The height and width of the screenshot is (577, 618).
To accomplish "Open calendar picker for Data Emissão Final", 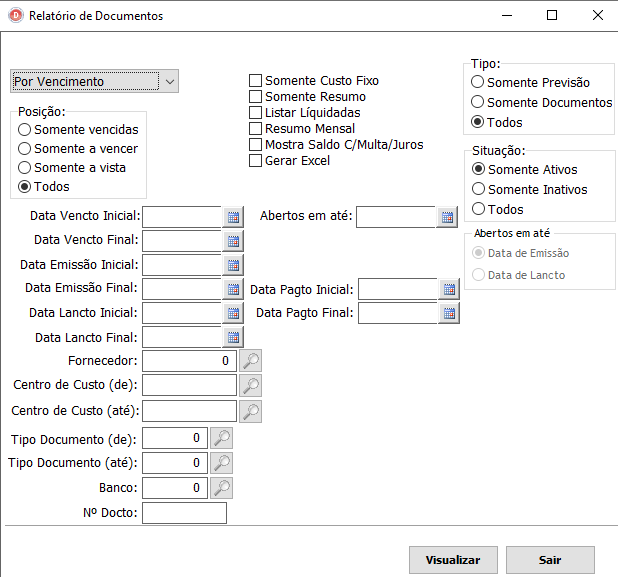I will [x=233, y=289].
